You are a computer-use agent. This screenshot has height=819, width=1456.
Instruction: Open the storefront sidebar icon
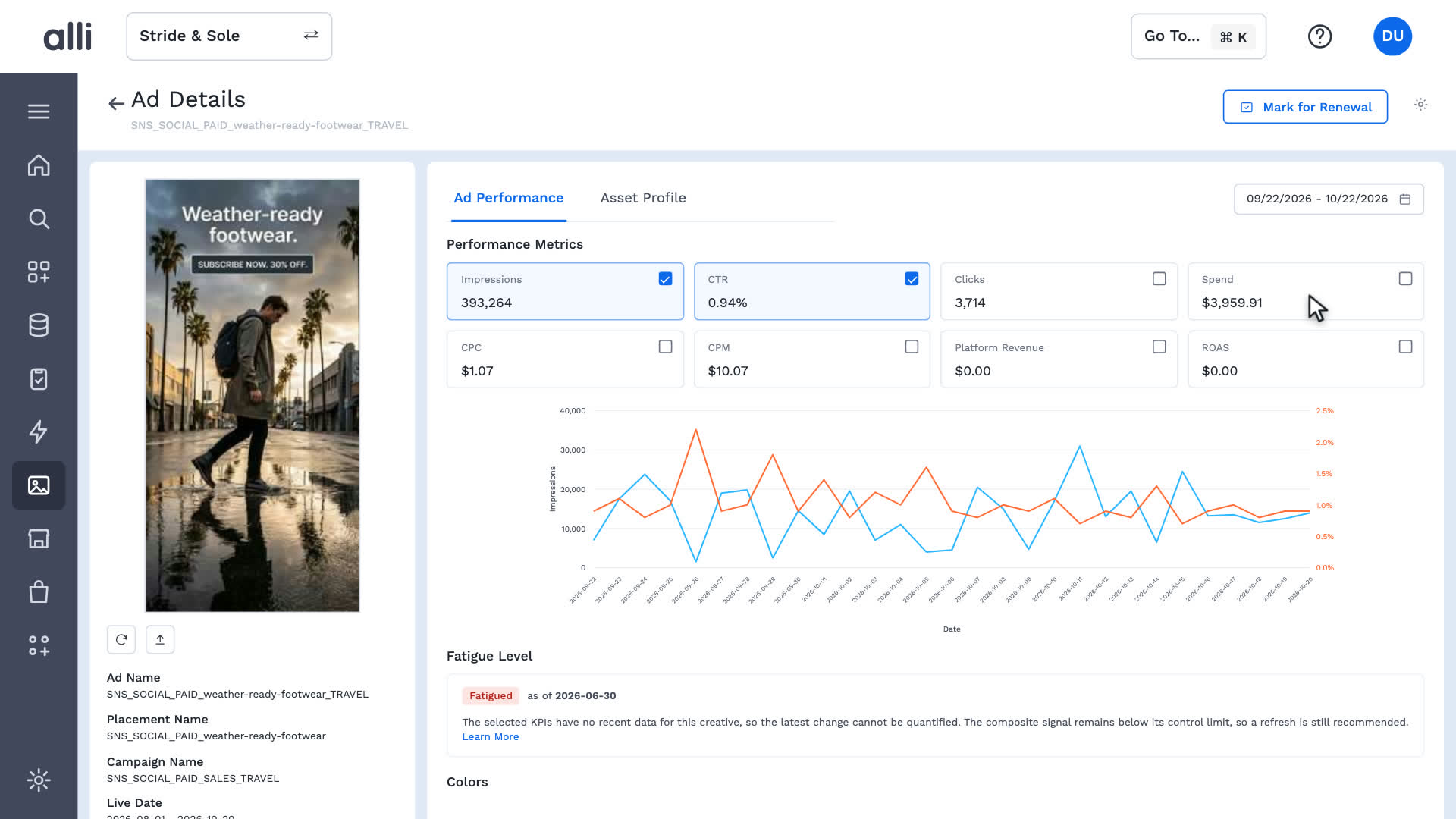39,538
